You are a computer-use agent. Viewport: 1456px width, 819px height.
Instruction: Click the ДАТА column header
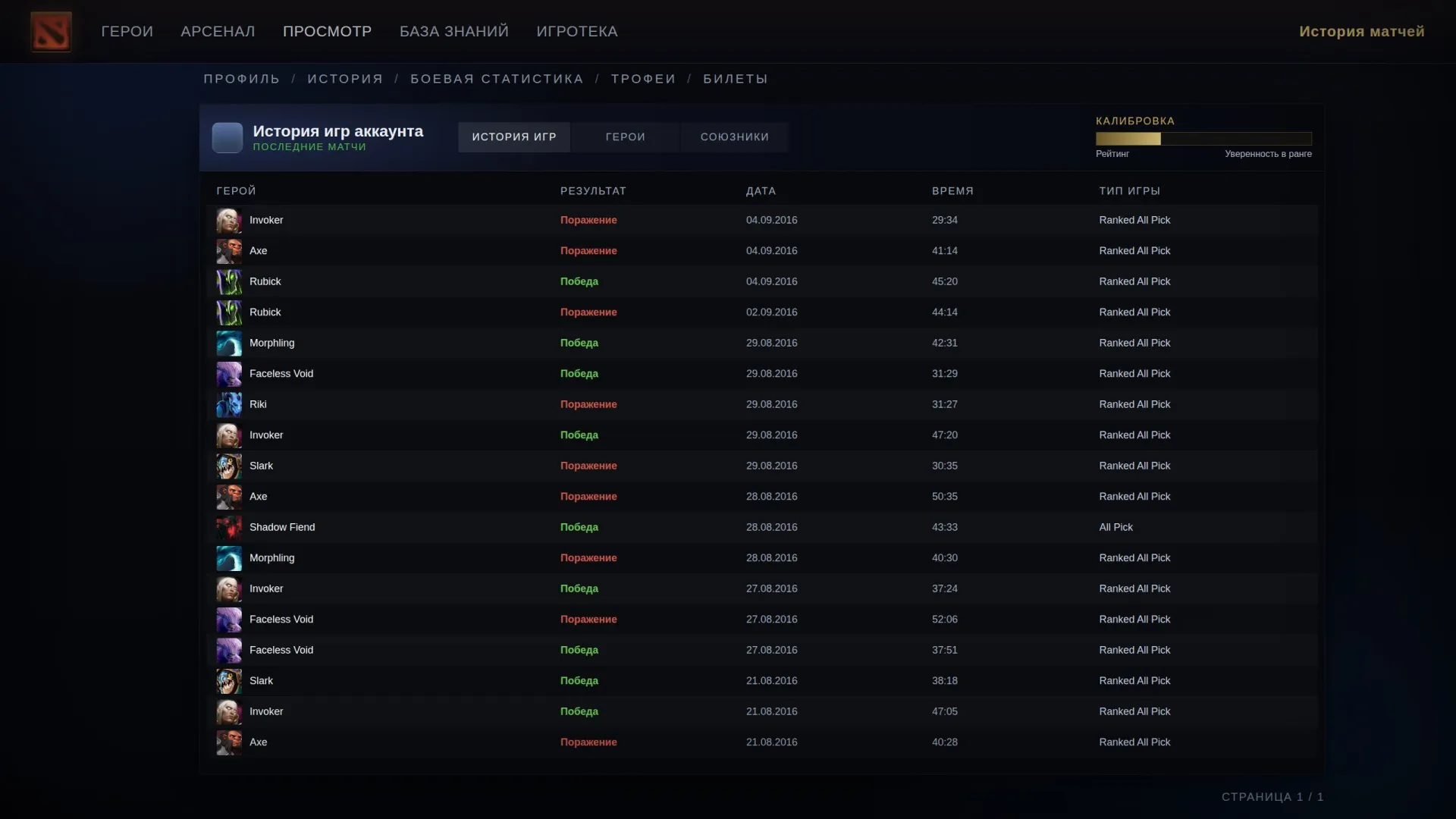pyautogui.click(x=761, y=191)
